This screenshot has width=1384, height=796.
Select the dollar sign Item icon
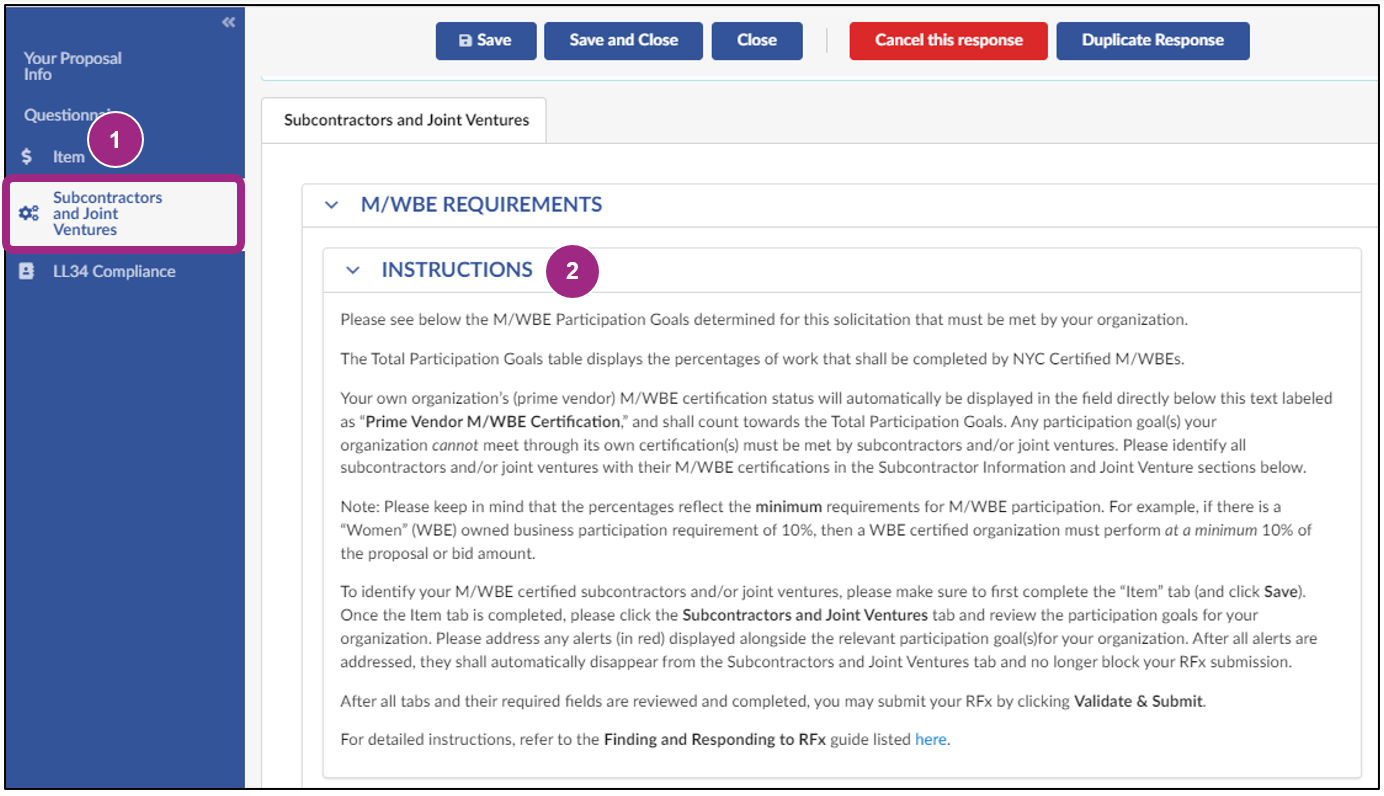coord(26,156)
